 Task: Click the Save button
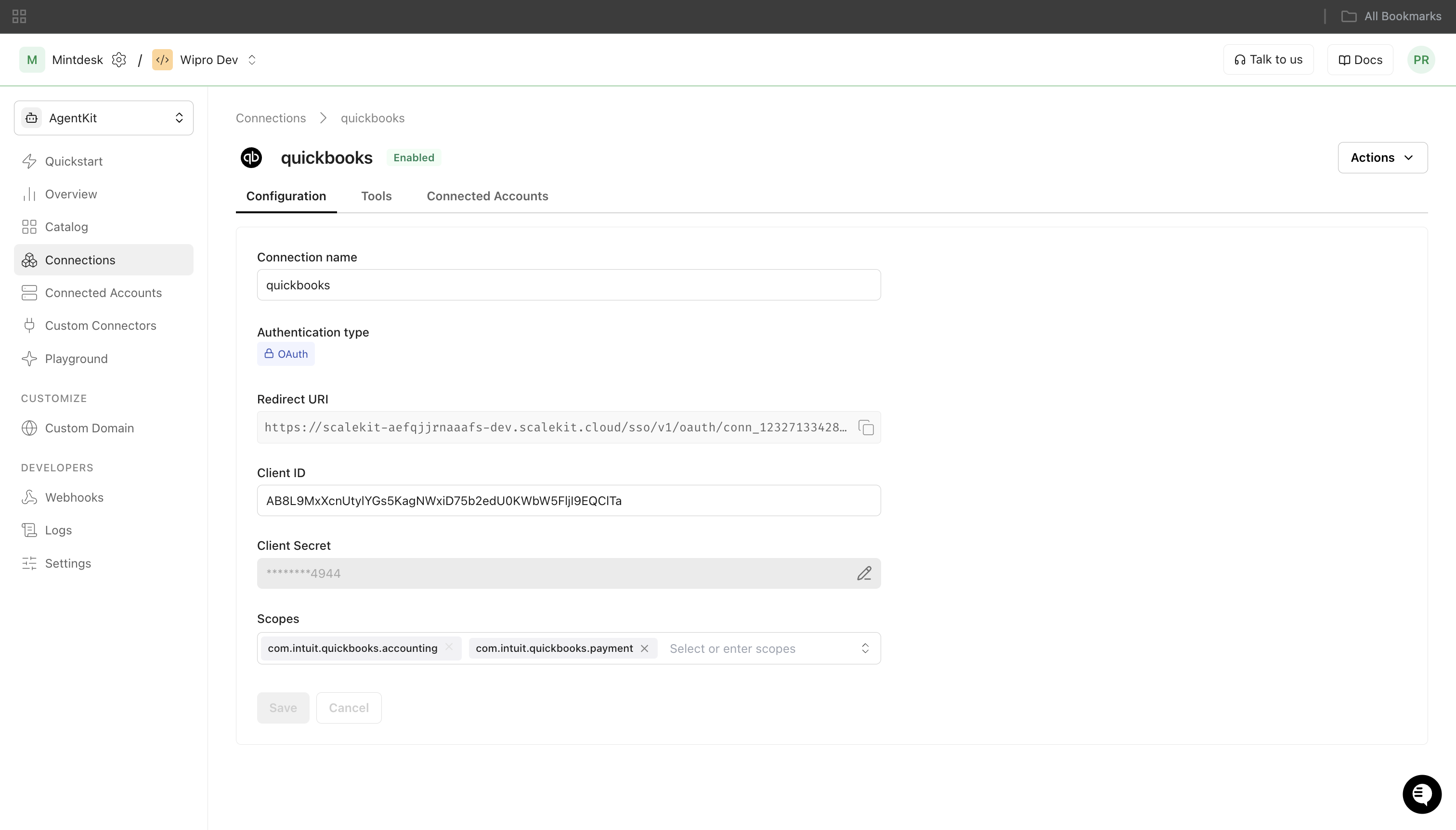pos(283,708)
